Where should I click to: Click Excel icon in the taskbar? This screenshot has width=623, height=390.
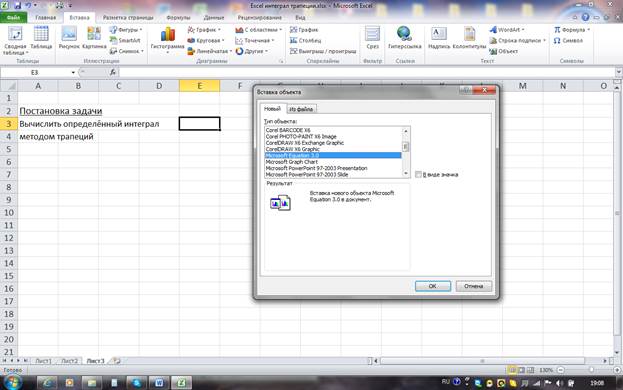tap(182, 382)
